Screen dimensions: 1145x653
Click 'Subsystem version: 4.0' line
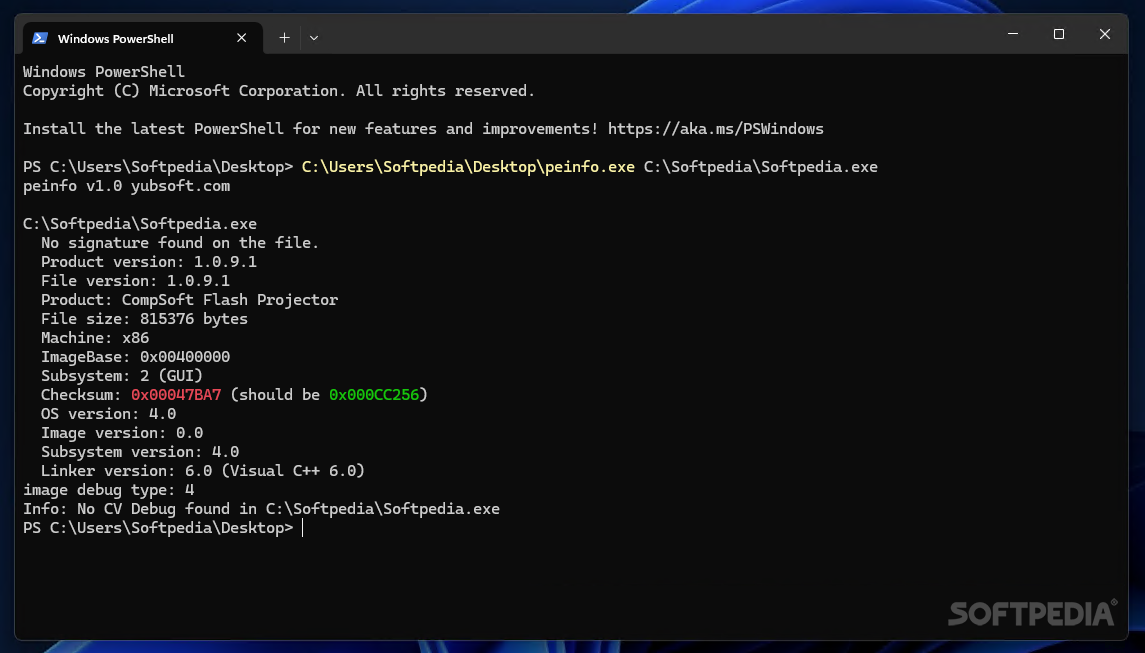pos(139,452)
